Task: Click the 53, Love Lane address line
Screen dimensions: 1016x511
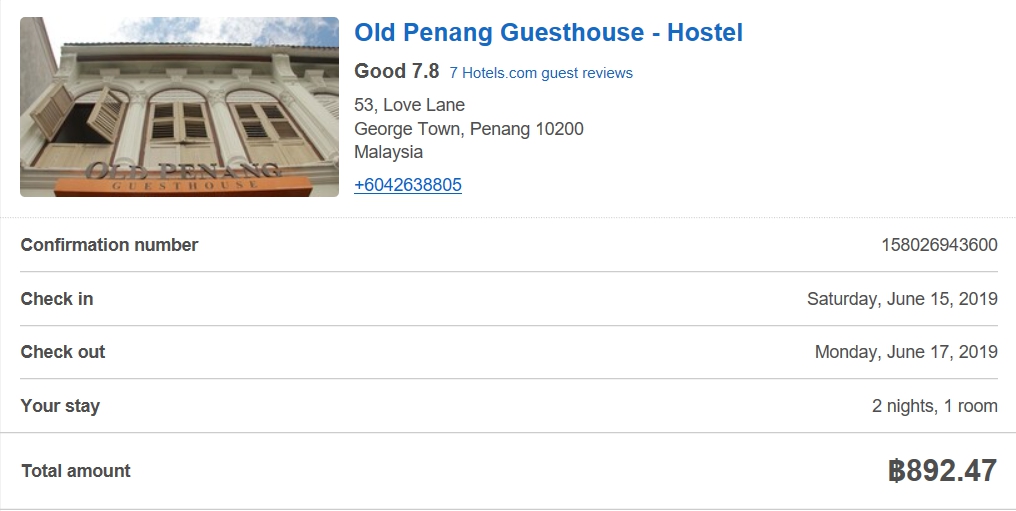Action: [x=409, y=105]
